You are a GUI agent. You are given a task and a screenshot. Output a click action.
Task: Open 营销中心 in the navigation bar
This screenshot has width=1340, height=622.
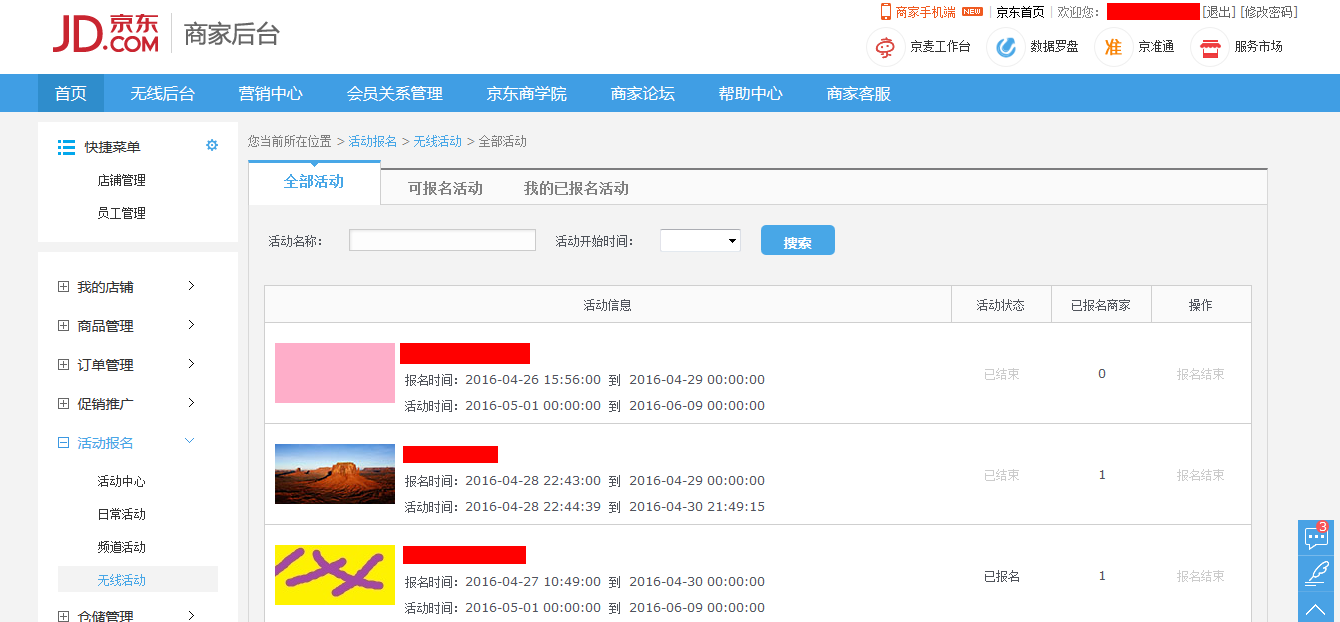(270, 94)
